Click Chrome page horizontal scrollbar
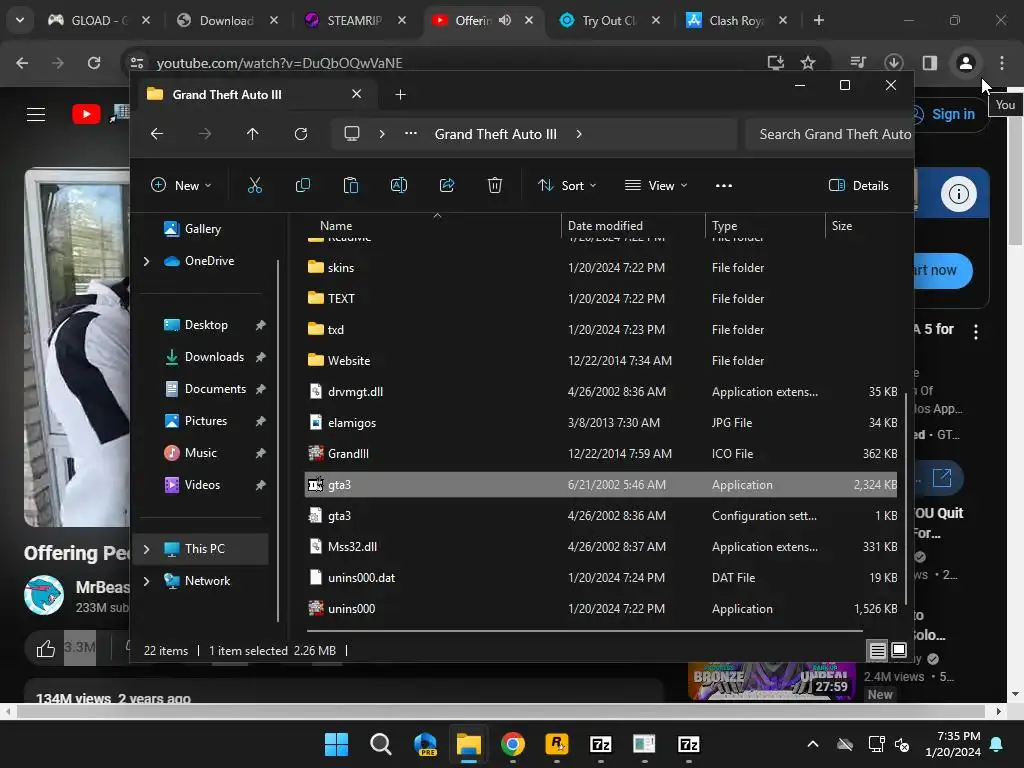 point(501,711)
